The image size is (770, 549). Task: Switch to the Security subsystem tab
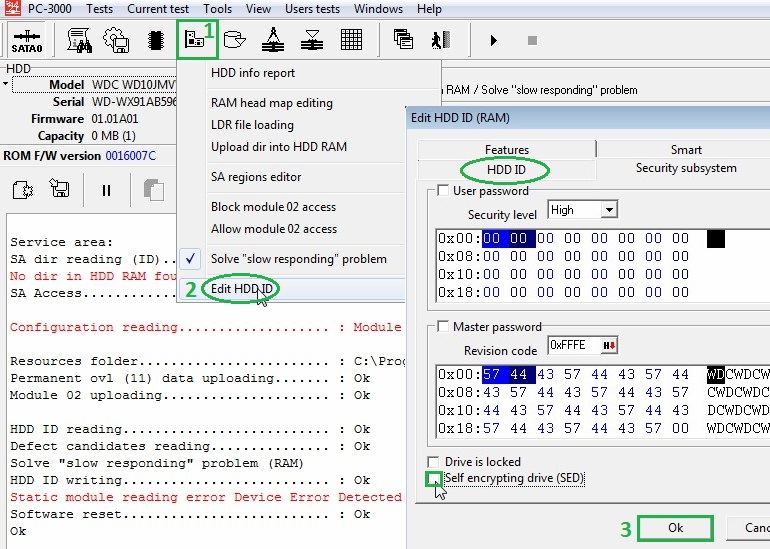[686, 168]
